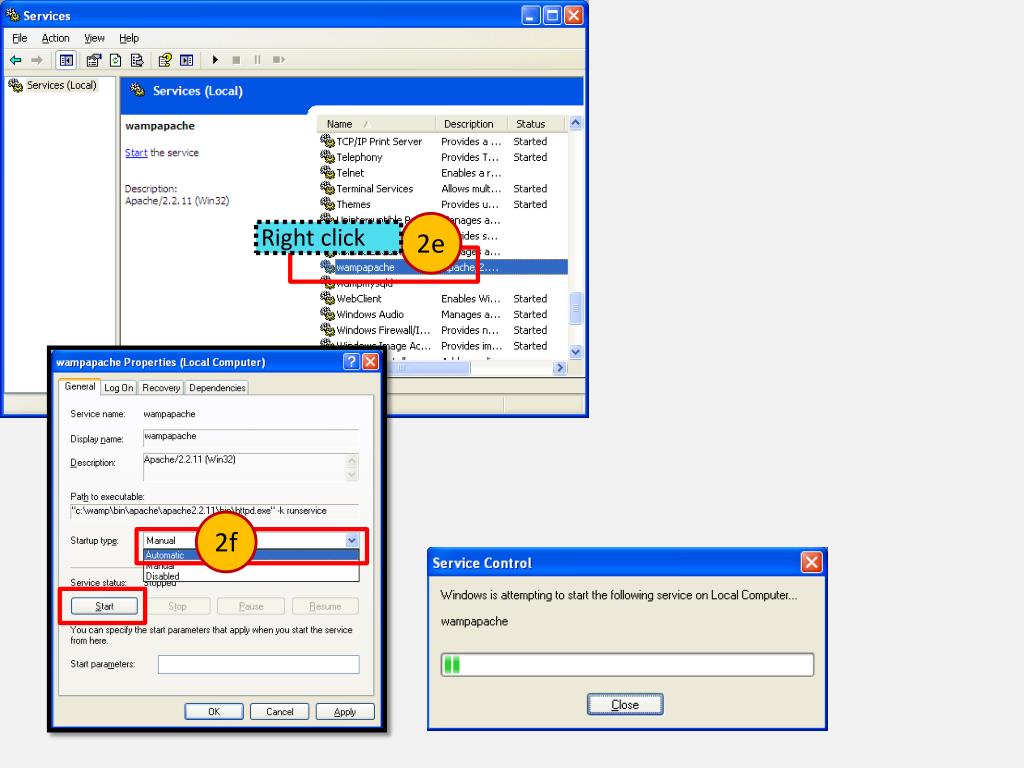This screenshot has height=768, width=1024.
Task: Click the up arrow of services list scrollbar
Action: 575,123
